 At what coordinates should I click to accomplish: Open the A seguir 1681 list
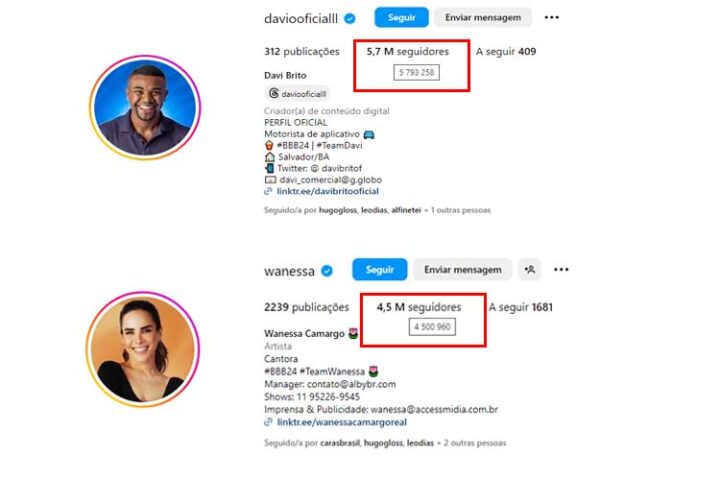tap(520, 307)
